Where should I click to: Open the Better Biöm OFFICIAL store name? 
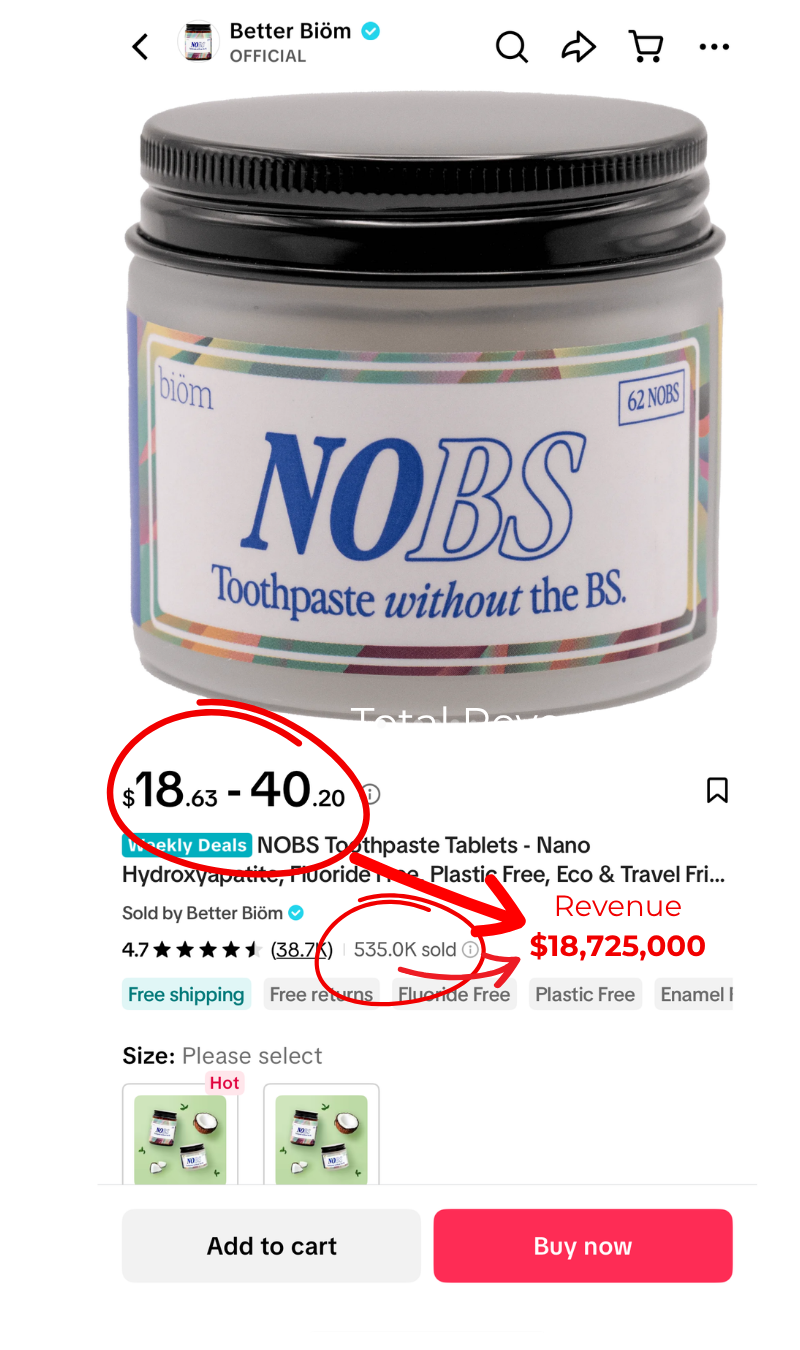point(304,42)
